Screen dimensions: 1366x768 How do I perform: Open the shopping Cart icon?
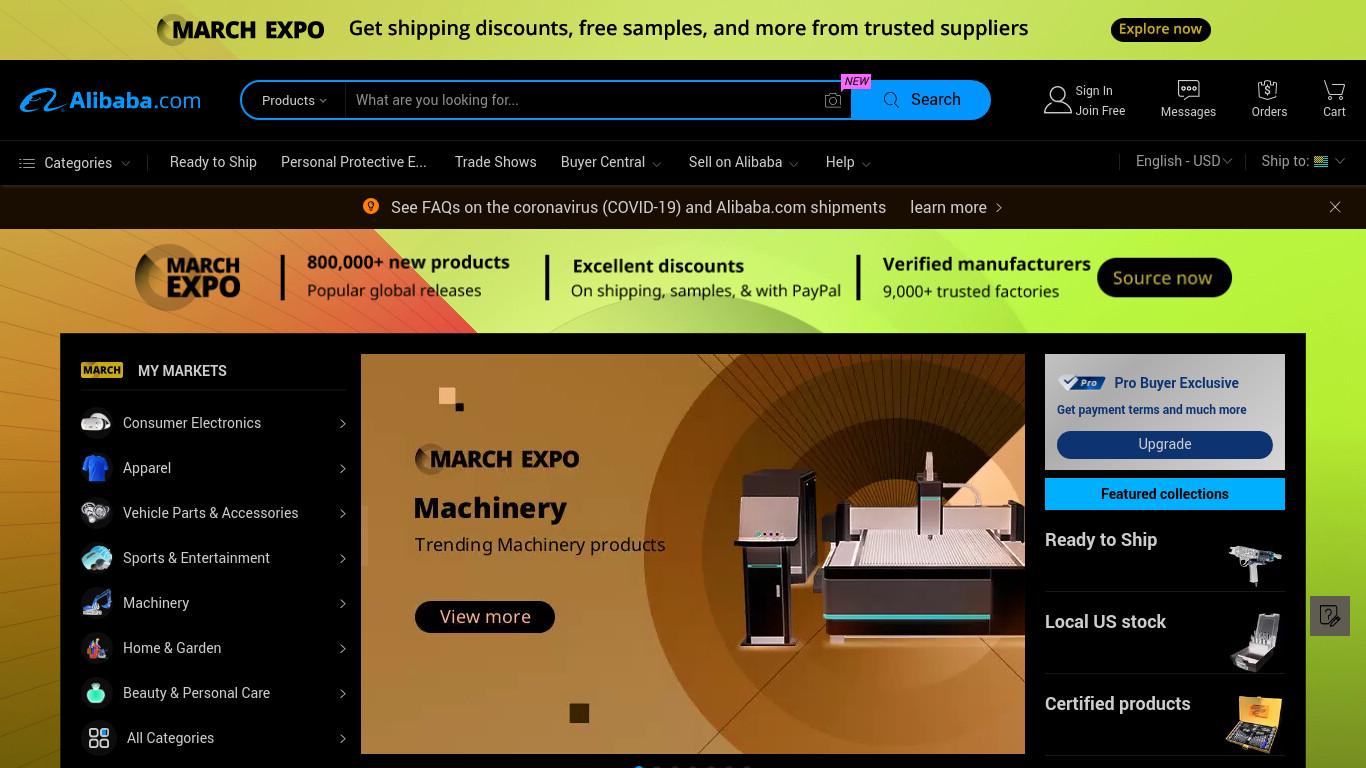pyautogui.click(x=1334, y=90)
